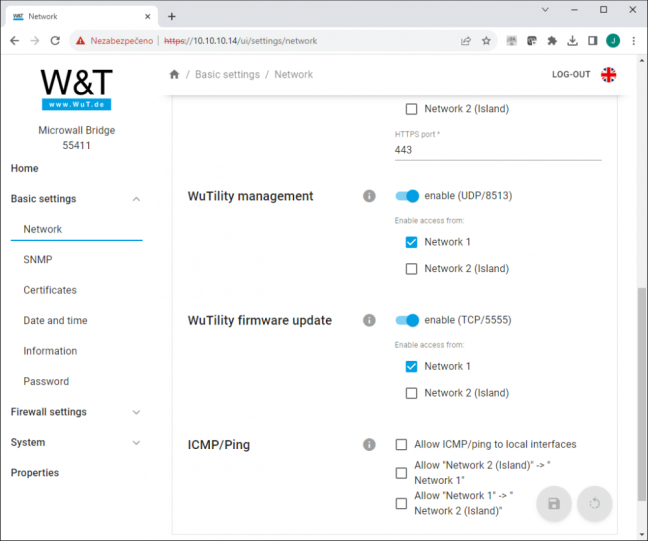
Task: Click the HTTPS port input field
Action: tap(498, 150)
